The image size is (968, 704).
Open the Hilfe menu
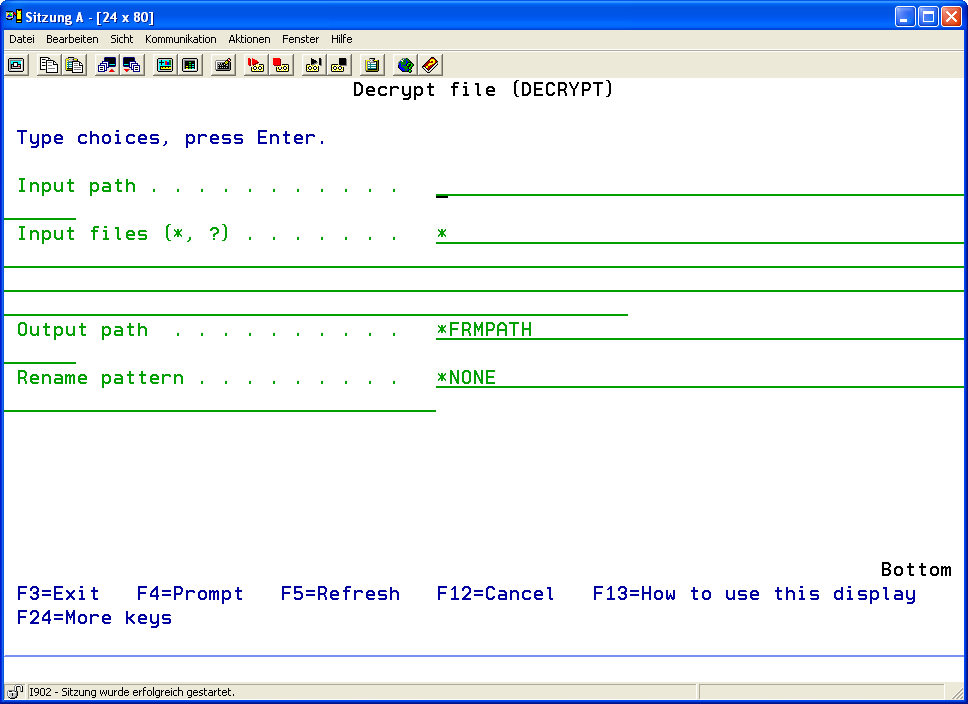(341, 39)
